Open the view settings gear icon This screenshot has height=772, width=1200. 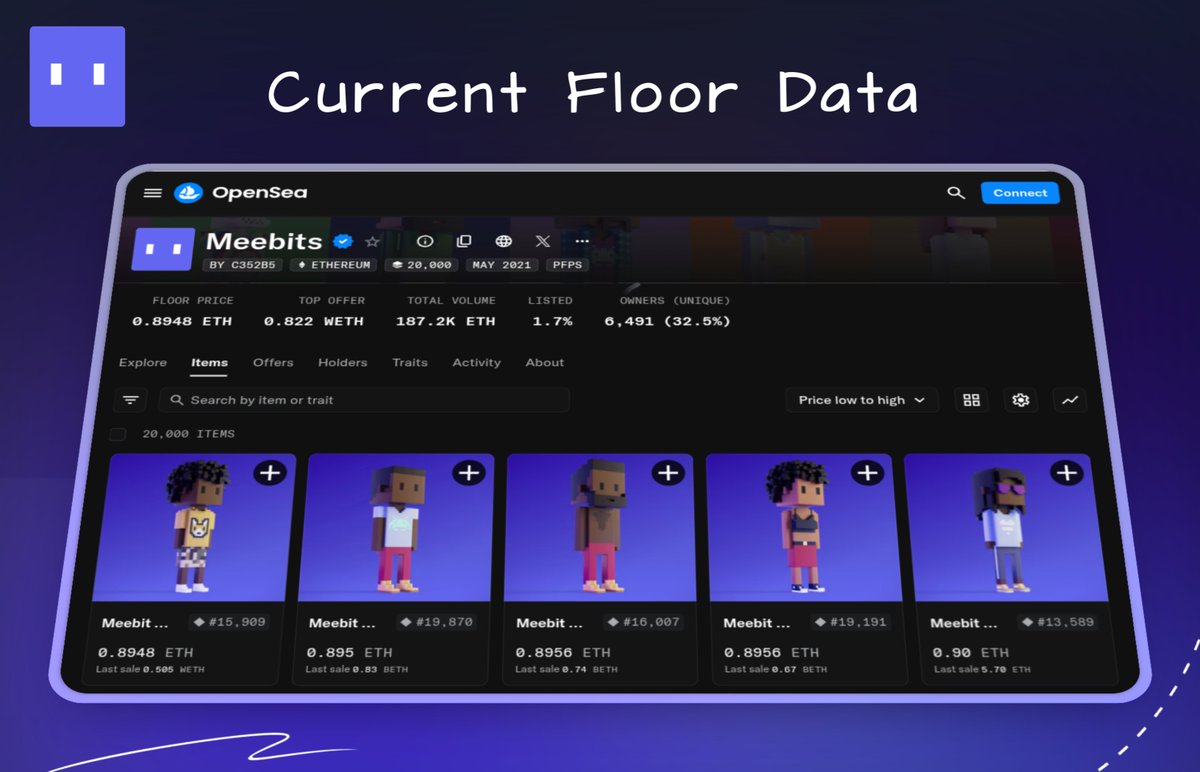[x=1020, y=400]
